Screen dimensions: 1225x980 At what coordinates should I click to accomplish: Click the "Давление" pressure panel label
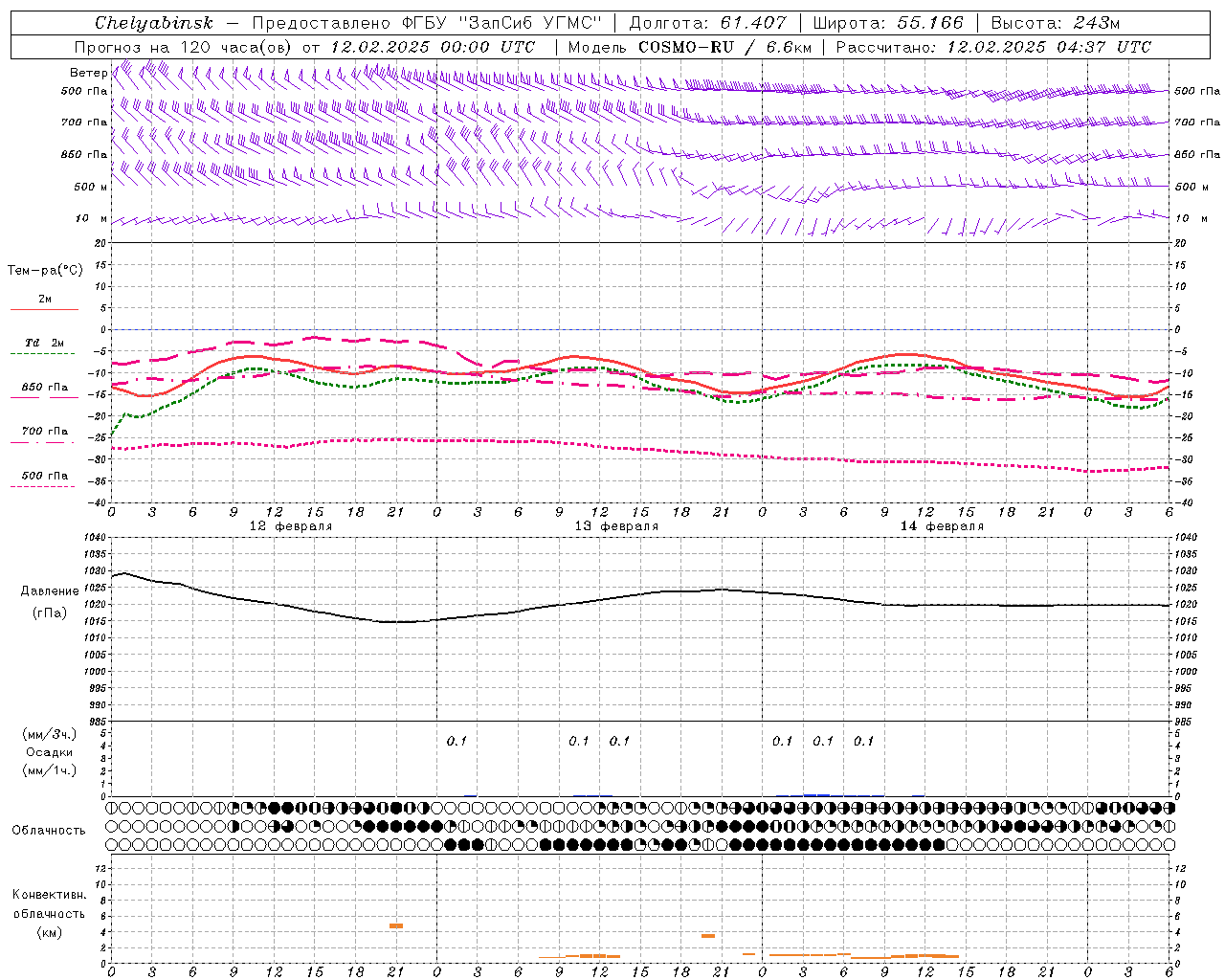tap(50, 591)
